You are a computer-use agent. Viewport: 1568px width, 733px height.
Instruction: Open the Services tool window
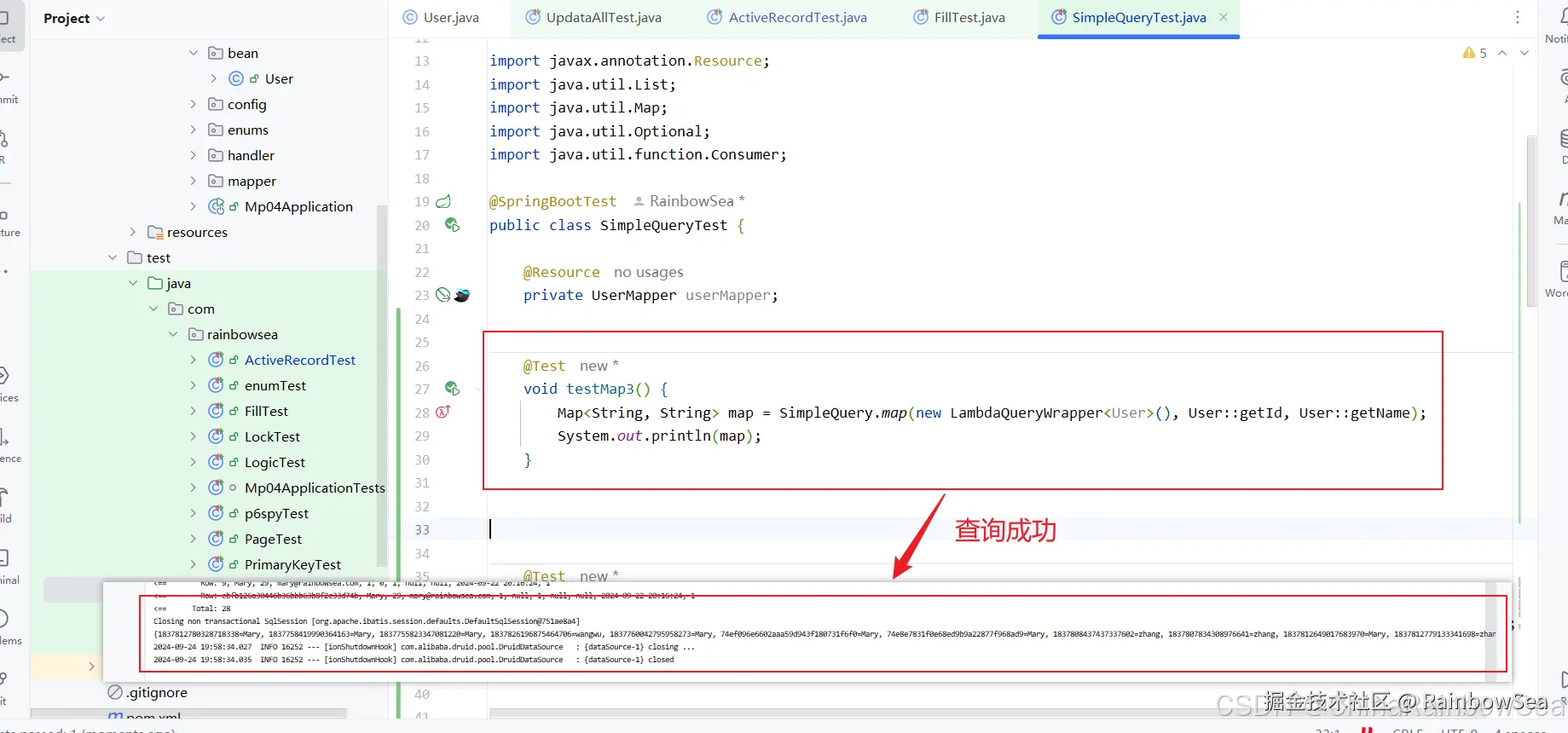point(9,385)
